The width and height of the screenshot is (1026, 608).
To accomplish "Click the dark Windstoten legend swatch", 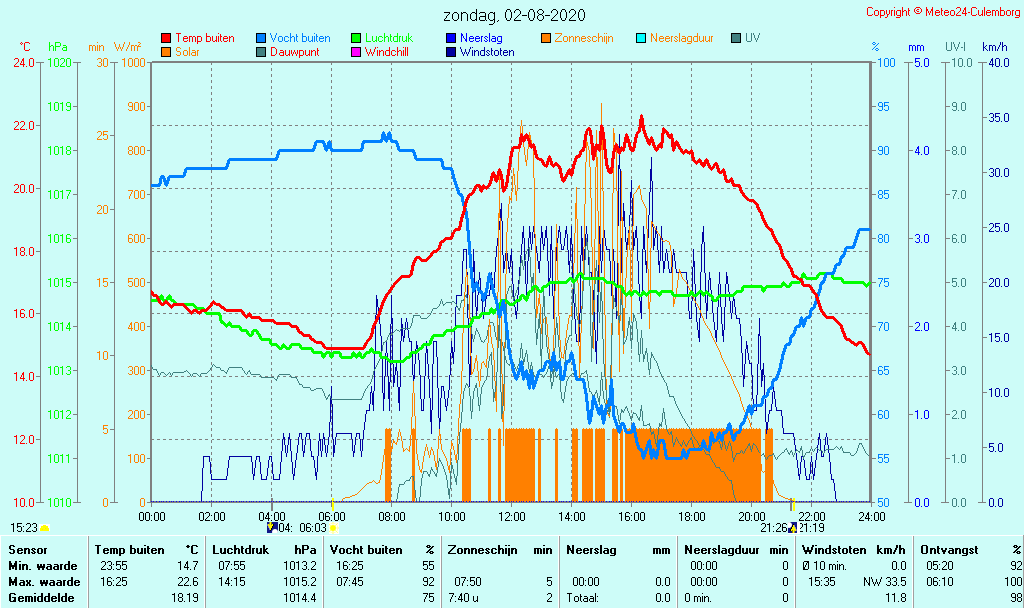I will (451, 51).
